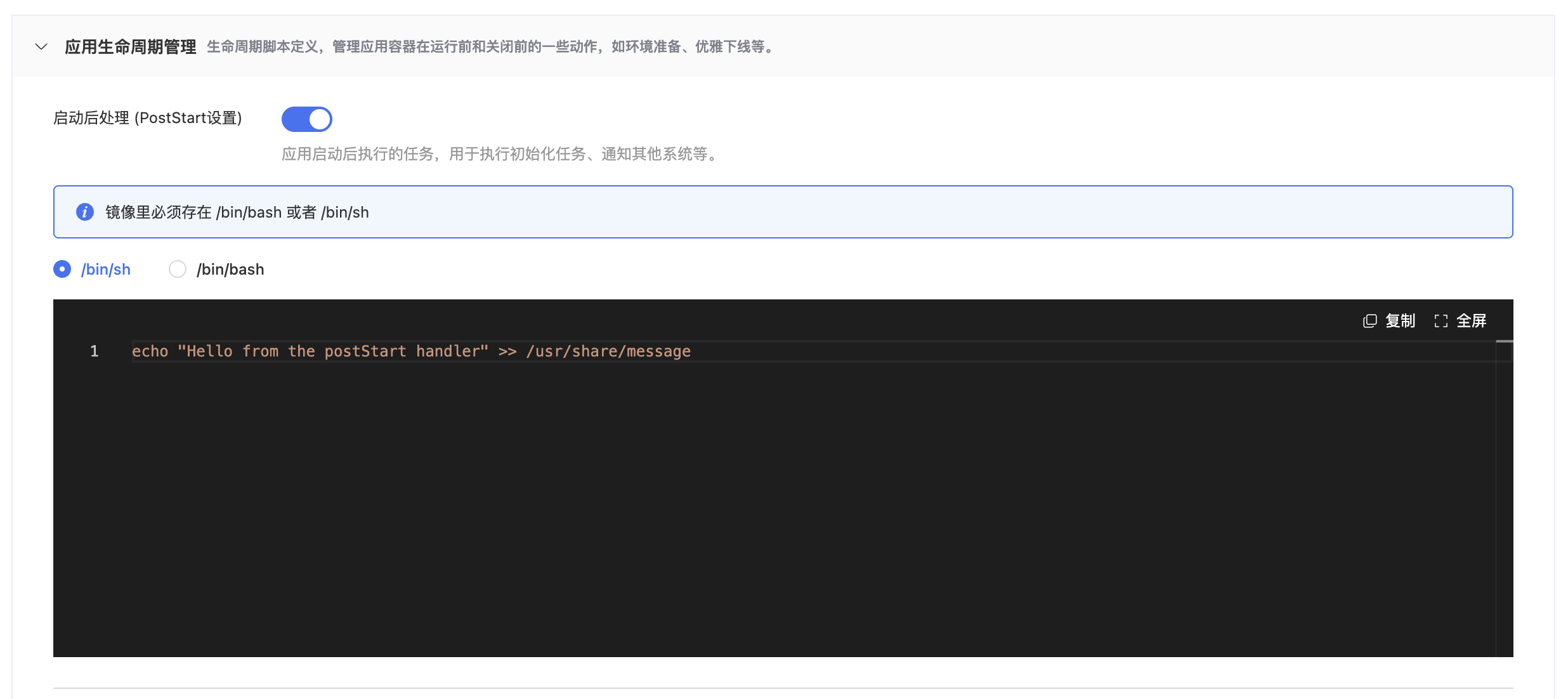The height and width of the screenshot is (699, 1568).
Task: Click the scrollbar slider at editor top-right
Action: [x=1504, y=342]
